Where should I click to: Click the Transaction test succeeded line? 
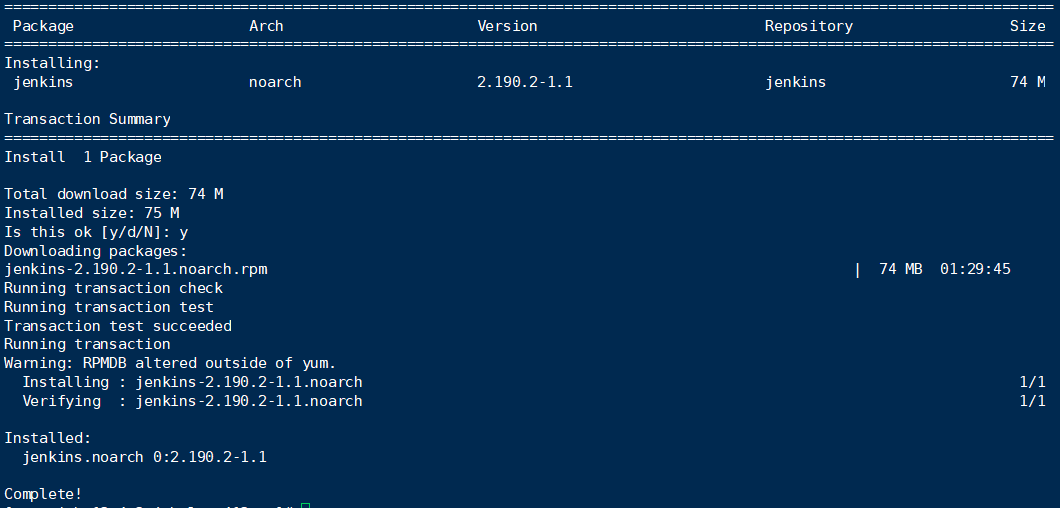[x=118, y=326]
